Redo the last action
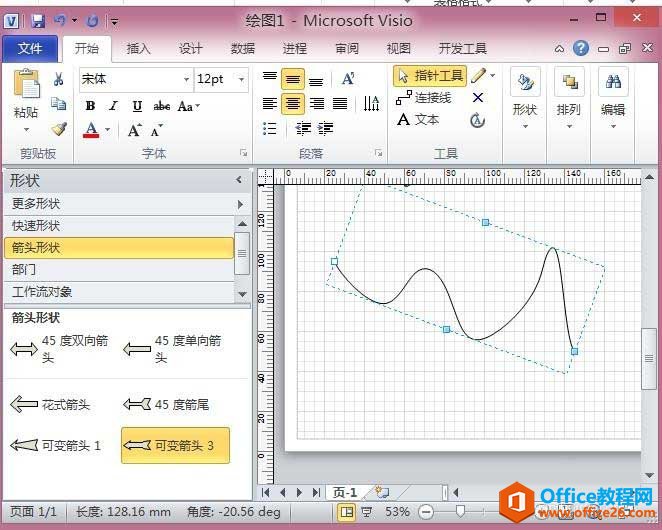This screenshot has width=662, height=530. click(92, 21)
